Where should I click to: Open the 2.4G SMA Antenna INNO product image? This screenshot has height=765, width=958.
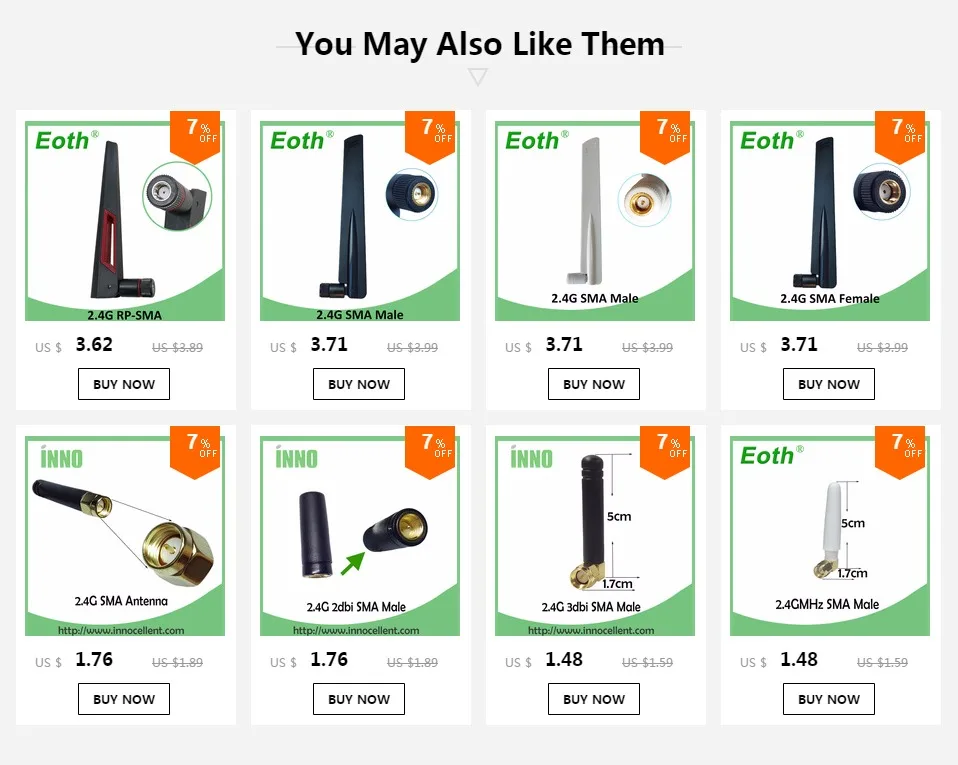click(x=125, y=536)
